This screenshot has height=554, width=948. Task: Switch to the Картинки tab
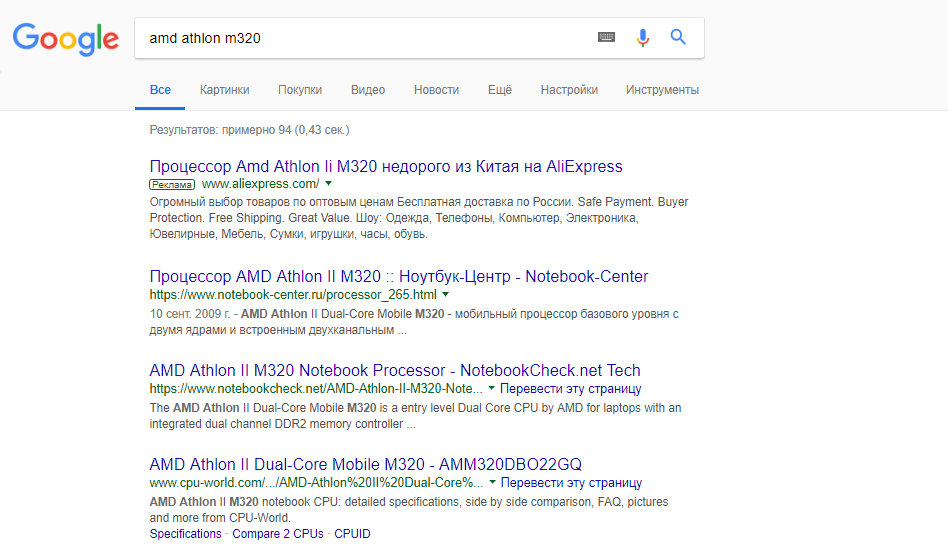(x=224, y=90)
